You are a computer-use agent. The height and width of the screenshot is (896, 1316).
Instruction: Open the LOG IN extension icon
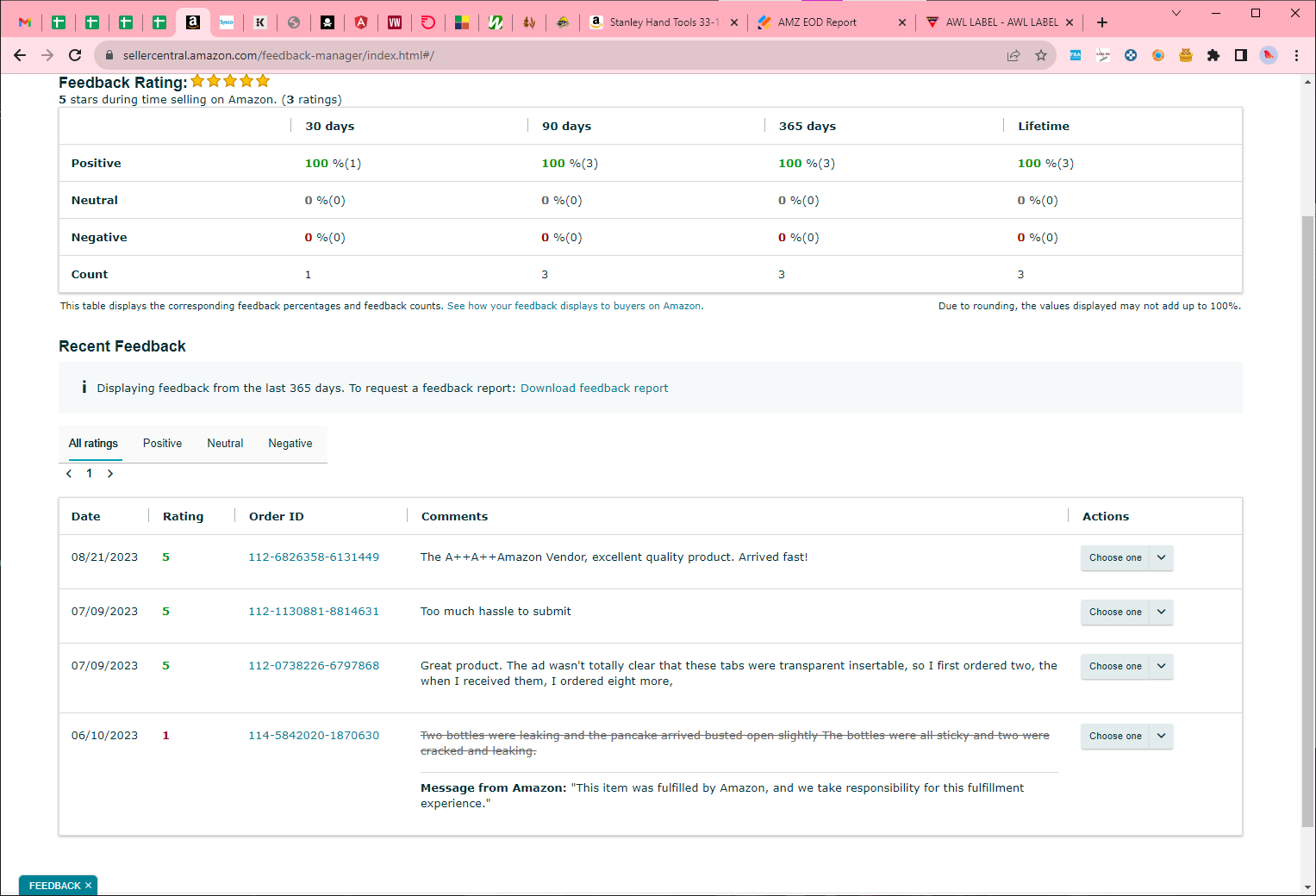coord(1103,55)
